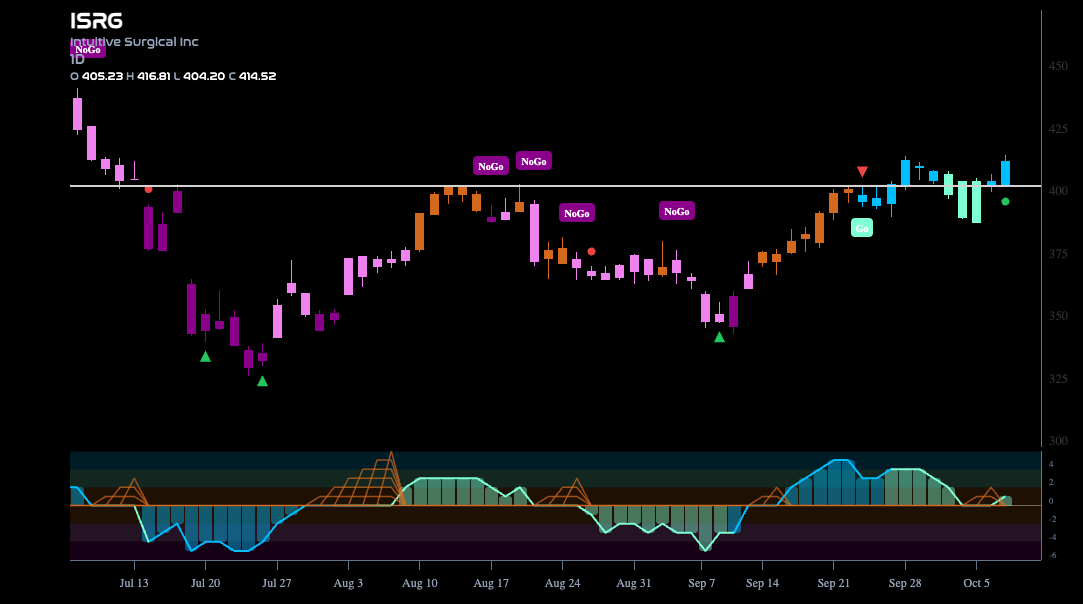Click the white horizontal price line at 400

(555, 186)
